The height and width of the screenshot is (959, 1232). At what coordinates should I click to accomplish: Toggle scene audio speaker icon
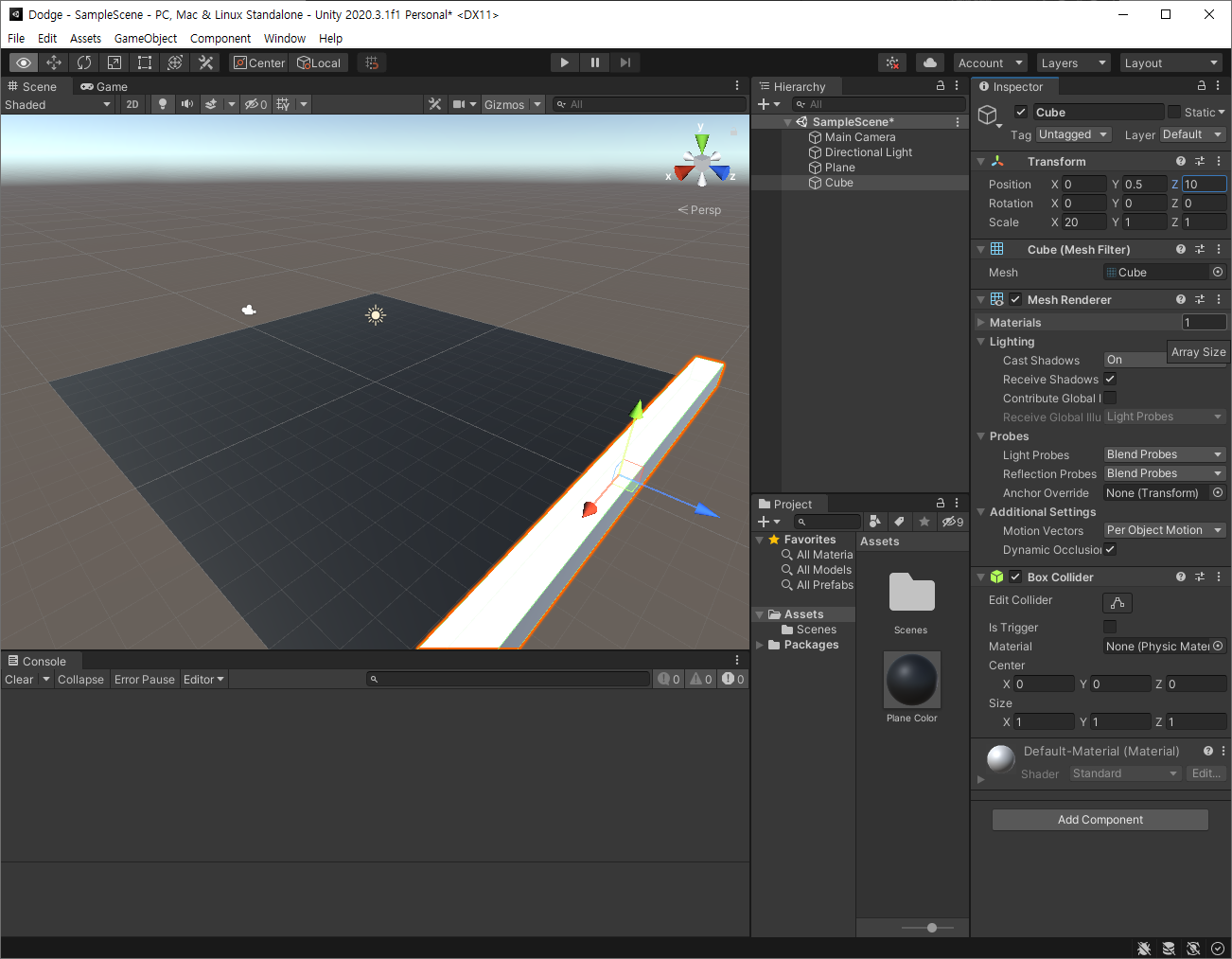[x=187, y=104]
